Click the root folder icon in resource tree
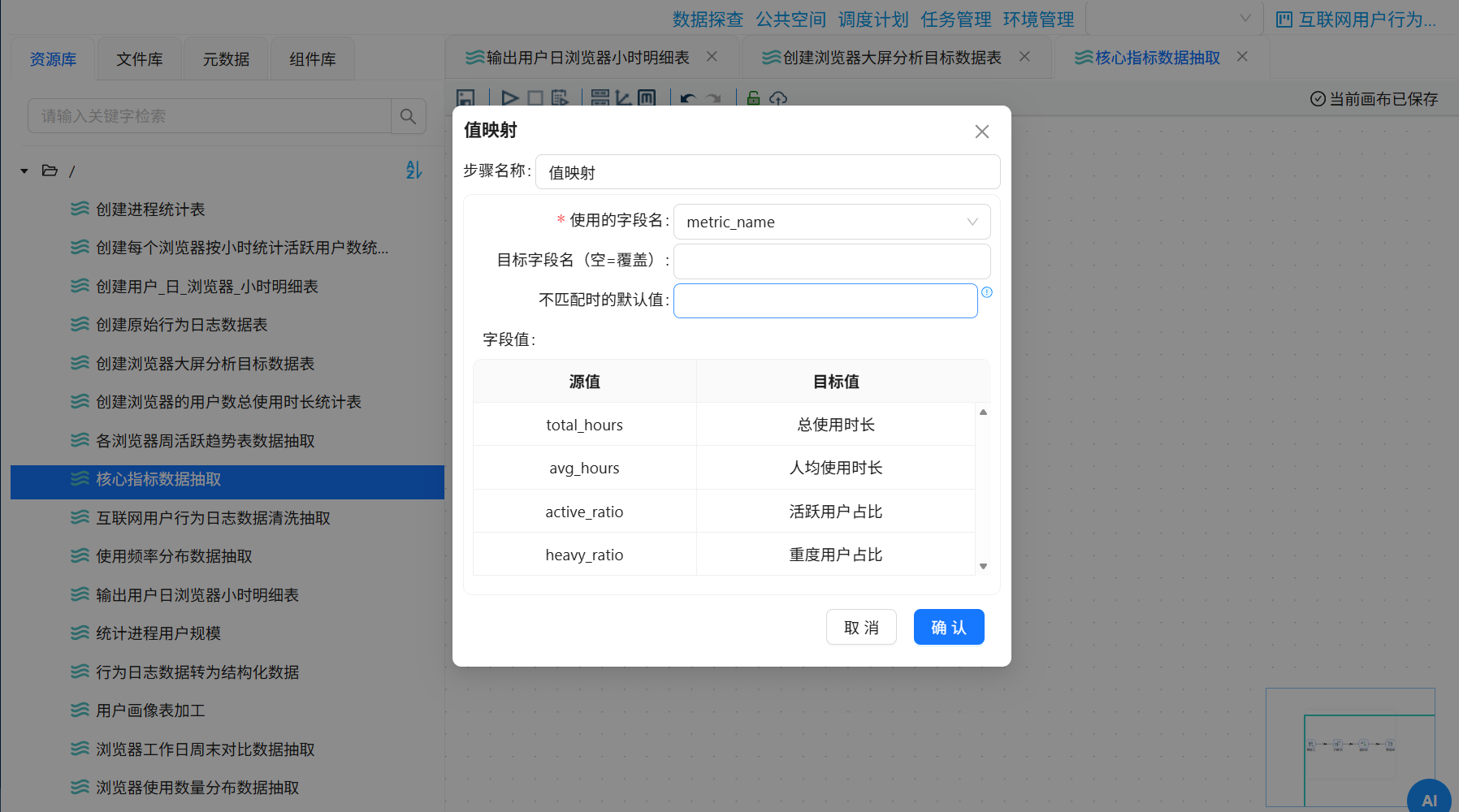Image resolution: width=1459 pixels, height=812 pixels. (50, 171)
